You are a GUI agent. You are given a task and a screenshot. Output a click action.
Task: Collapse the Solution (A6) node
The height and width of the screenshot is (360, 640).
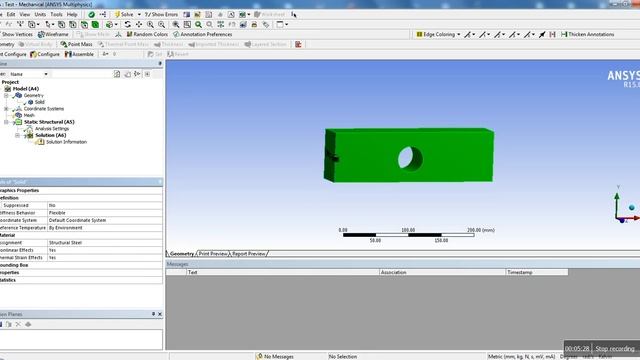point(17,135)
